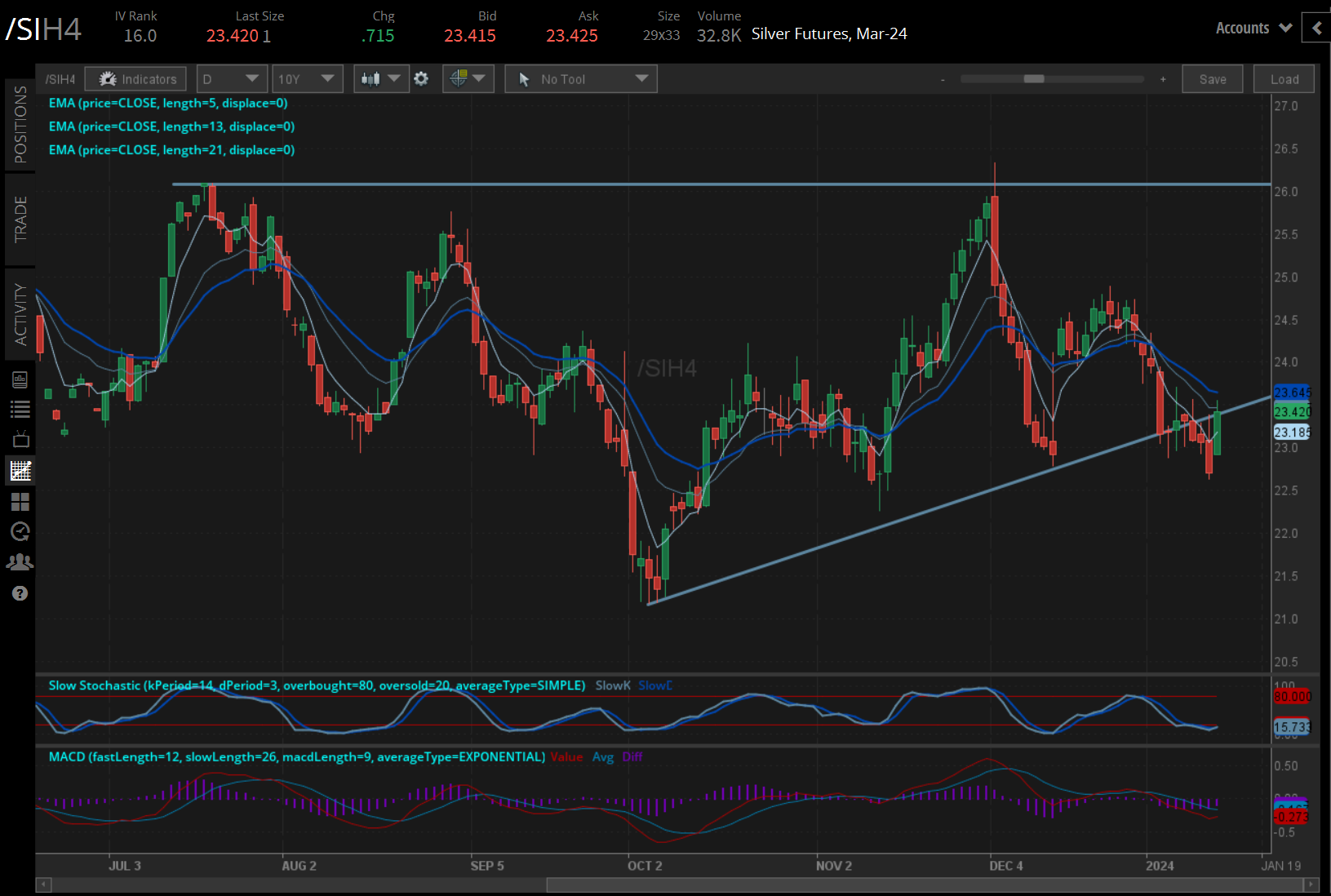1331x896 pixels.
Task: Open chart settings gear icon
Action: [421, 79]
